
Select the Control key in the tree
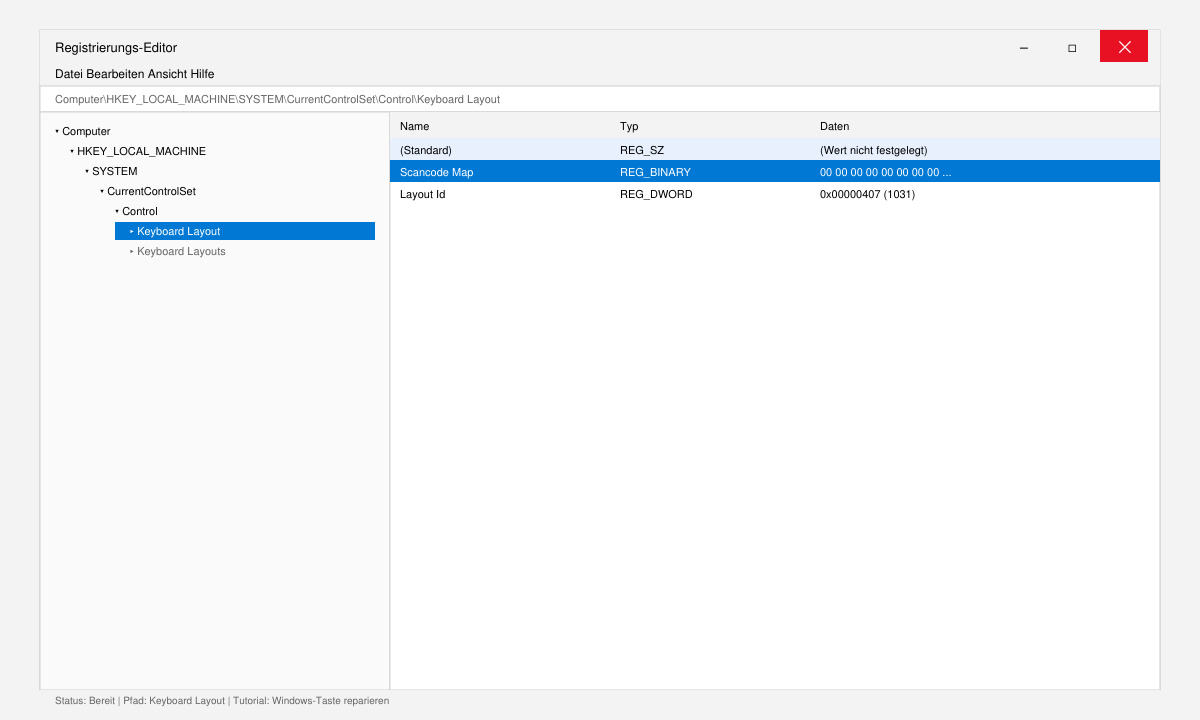[140, 211]
